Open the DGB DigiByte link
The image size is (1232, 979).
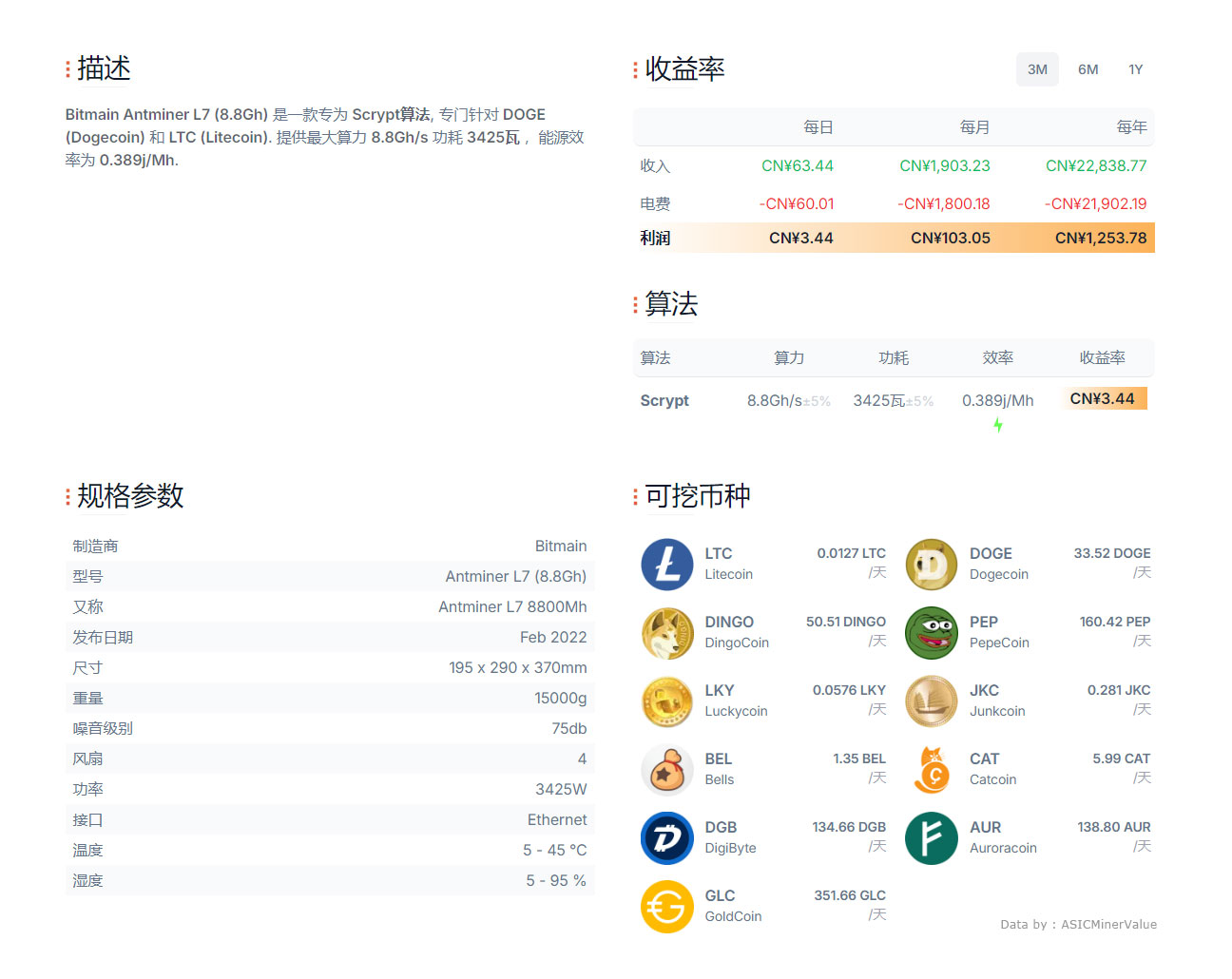(x=730, y=837)
